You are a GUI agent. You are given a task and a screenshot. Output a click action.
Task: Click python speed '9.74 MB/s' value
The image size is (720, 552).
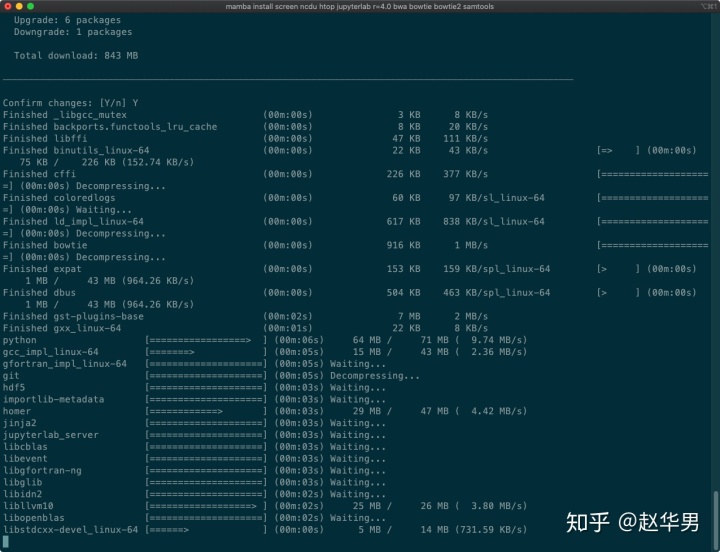point(496,340)
